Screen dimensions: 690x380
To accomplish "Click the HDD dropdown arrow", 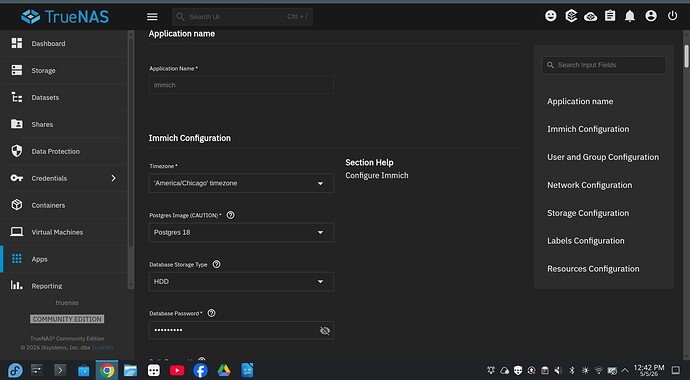I will pos(320,282).
